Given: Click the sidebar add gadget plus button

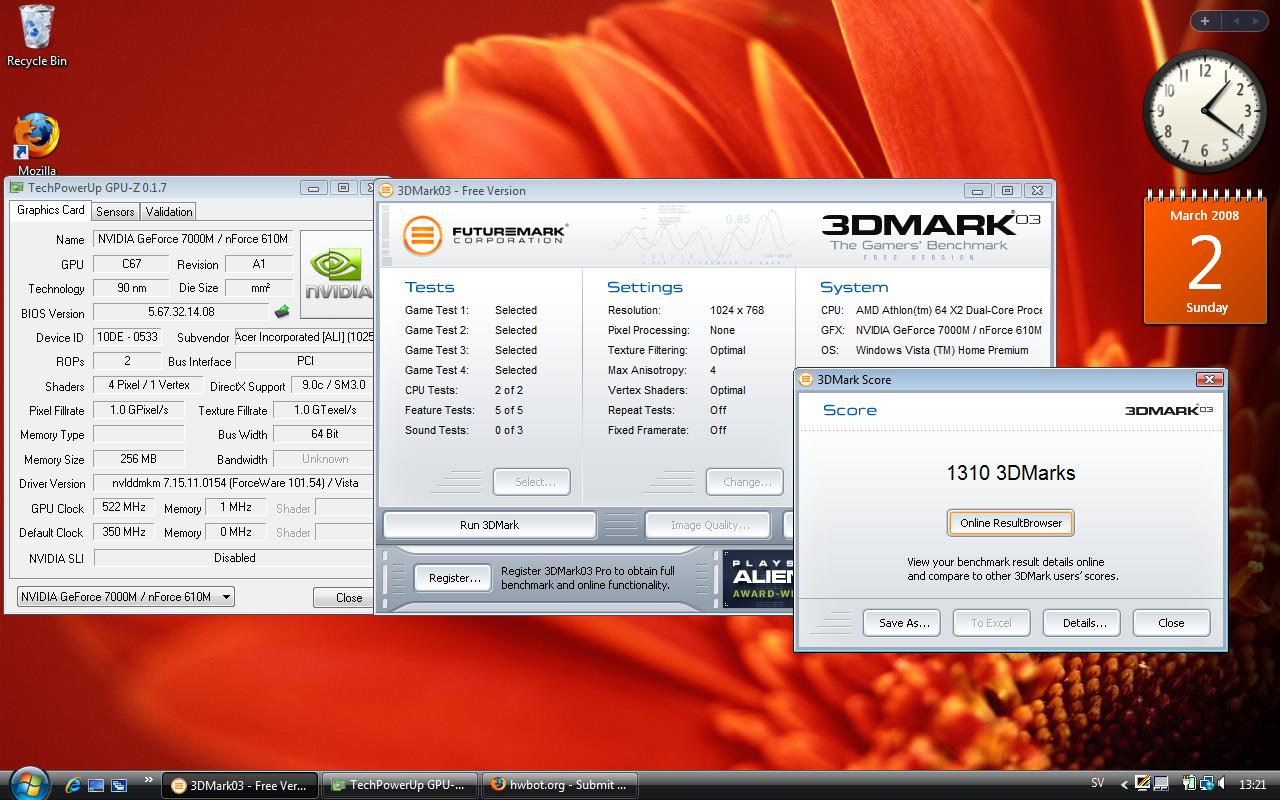Looking at the screenshot, I should (1205, 20).
